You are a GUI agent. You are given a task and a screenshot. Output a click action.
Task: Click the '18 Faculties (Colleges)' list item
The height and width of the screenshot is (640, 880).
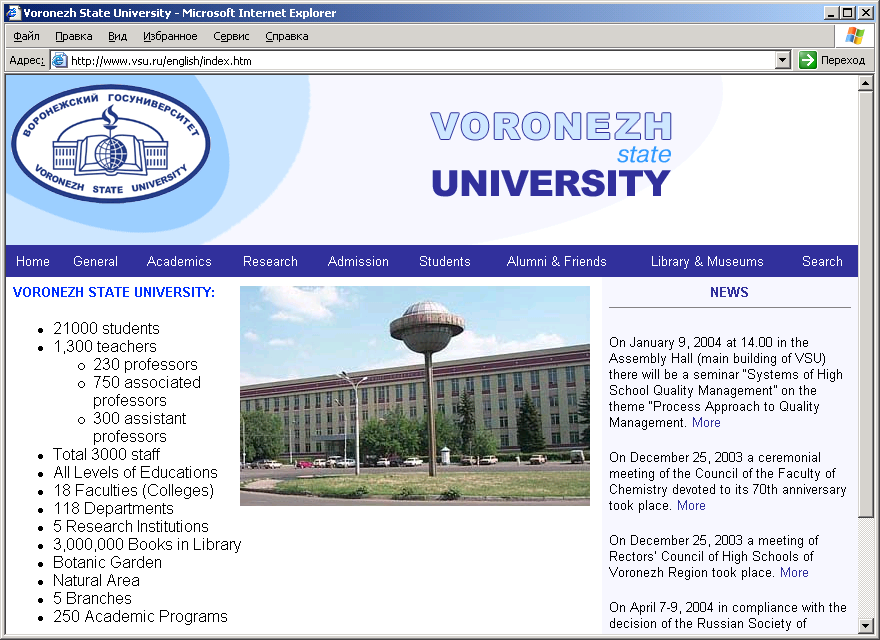[134, 490]
